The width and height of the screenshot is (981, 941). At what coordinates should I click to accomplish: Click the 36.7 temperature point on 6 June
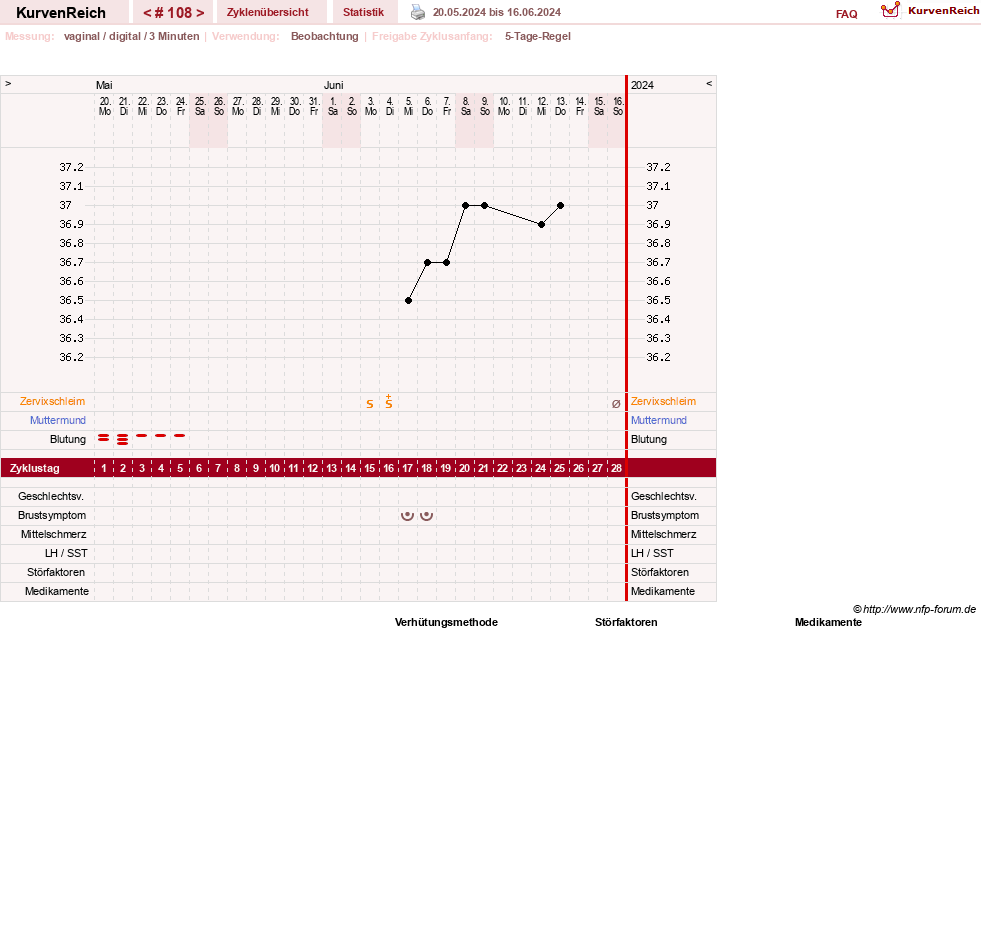click(427, 263)
